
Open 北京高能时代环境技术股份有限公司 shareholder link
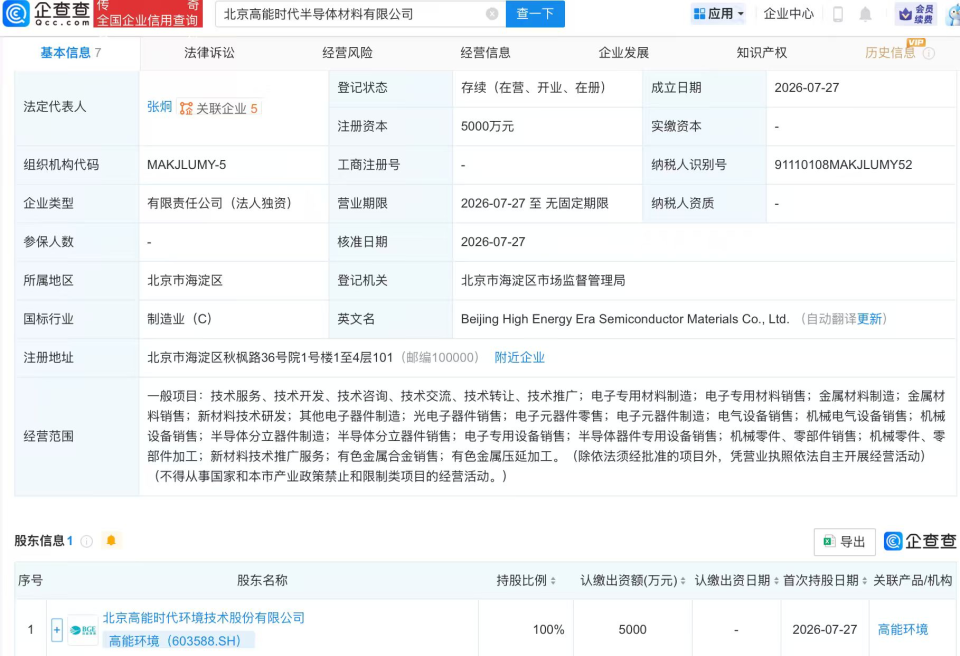[203, 617]
